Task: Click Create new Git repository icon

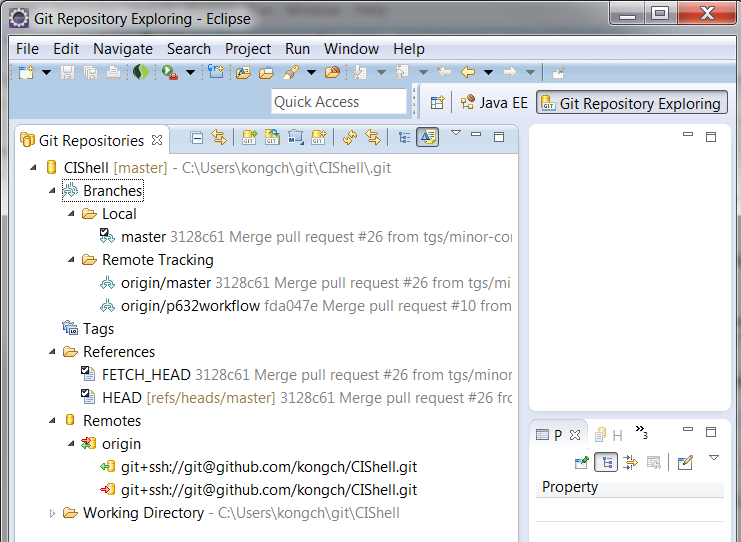Action: click(319, 138)
